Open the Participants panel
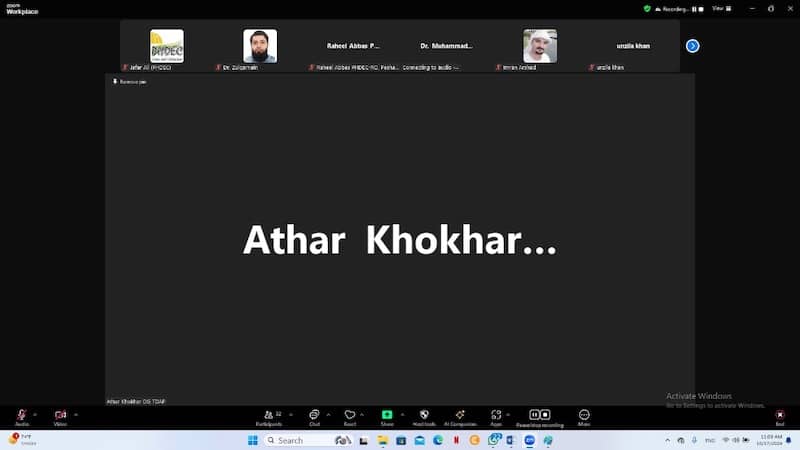The width and height of the screenshot is (800, 450). click(268, 415)
